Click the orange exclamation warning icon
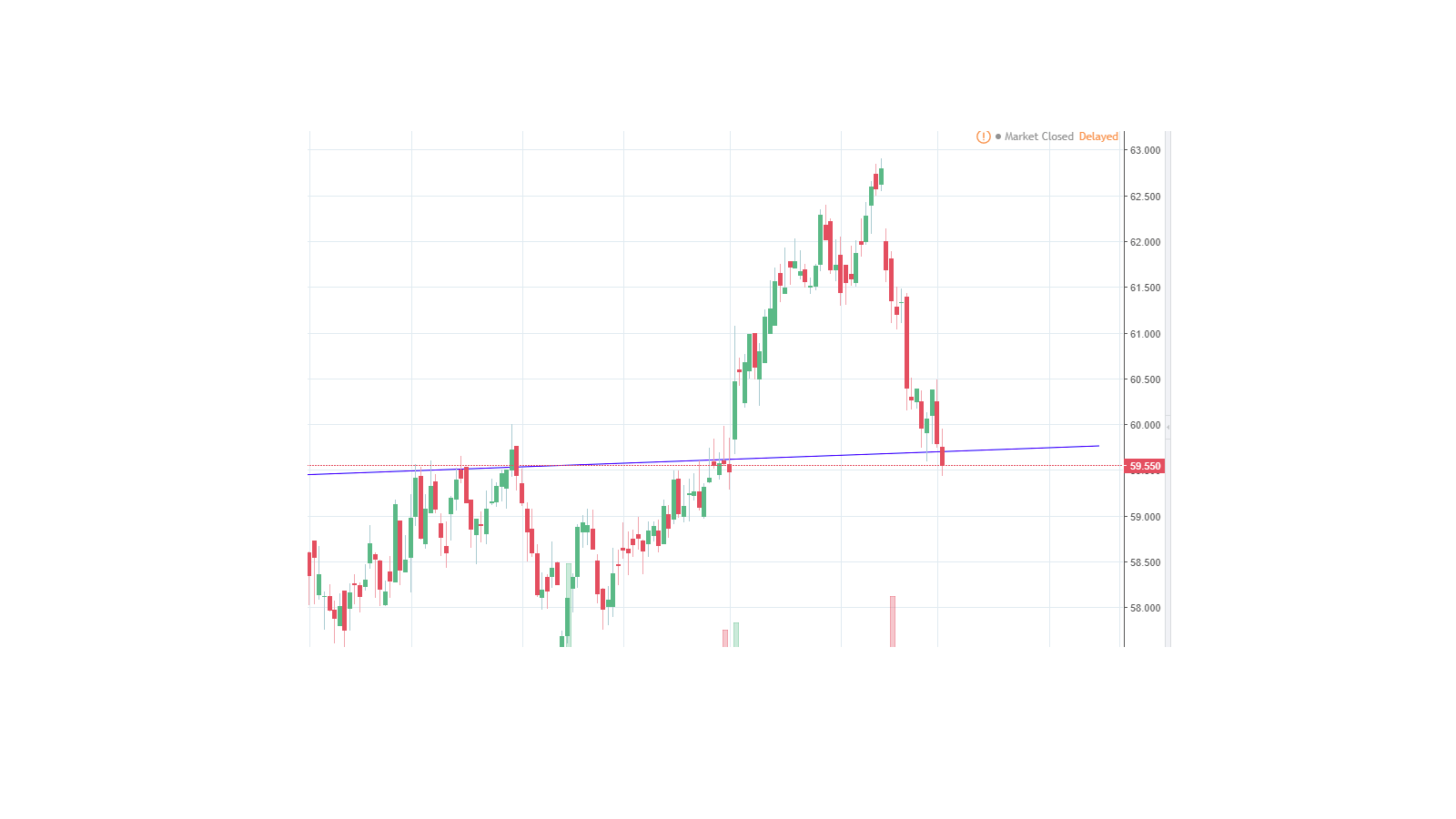The width and height of the screenshot is (1456, 819). tap(983, 136)
